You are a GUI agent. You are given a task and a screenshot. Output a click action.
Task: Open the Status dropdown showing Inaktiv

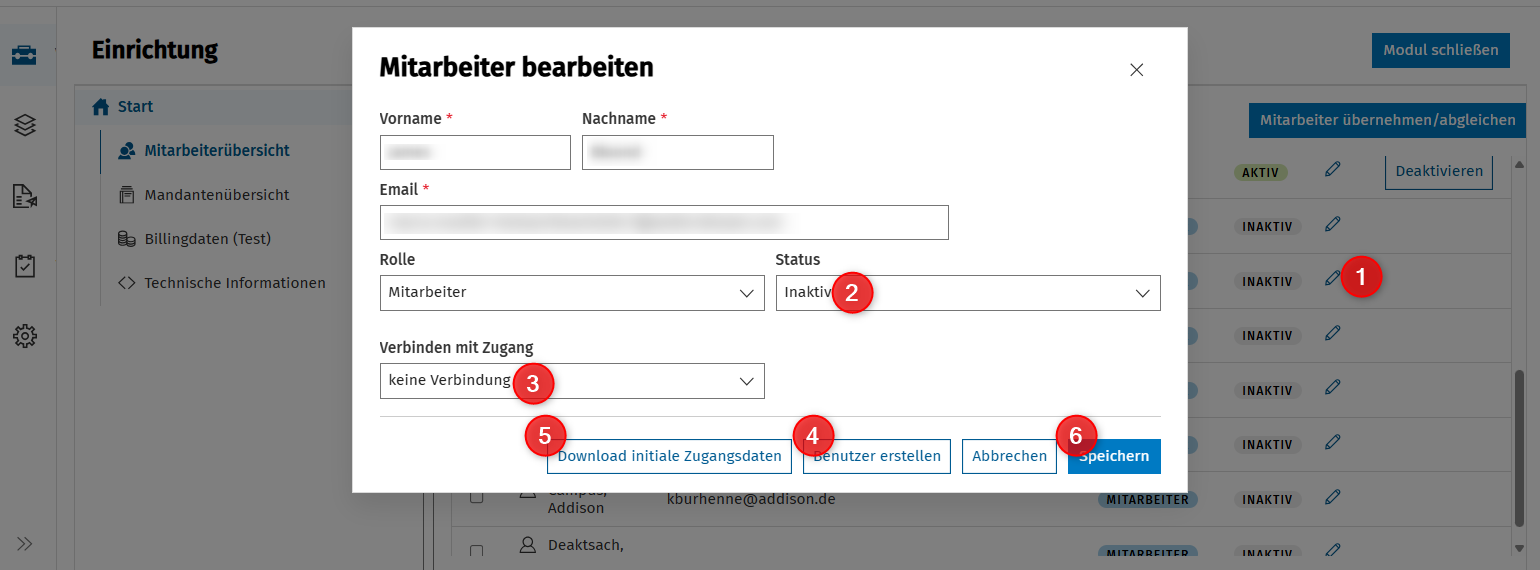(x=968, y=293)
